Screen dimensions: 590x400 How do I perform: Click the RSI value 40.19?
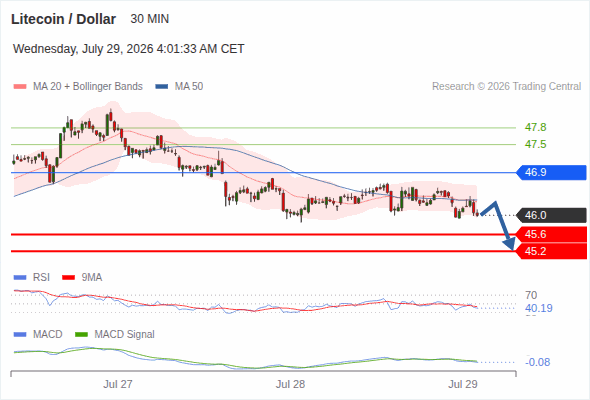pos(539,309)
